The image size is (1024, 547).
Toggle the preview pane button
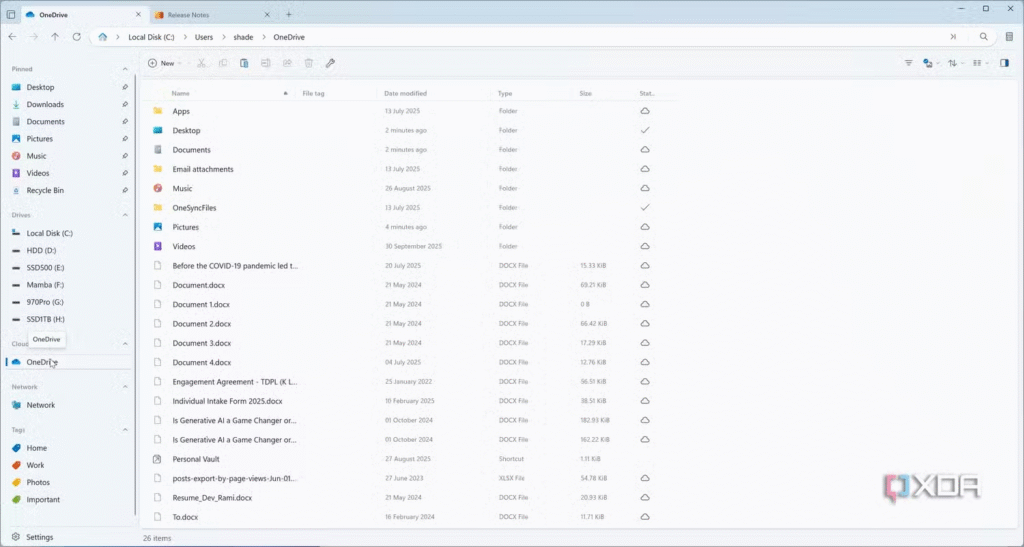point(1005,63)
